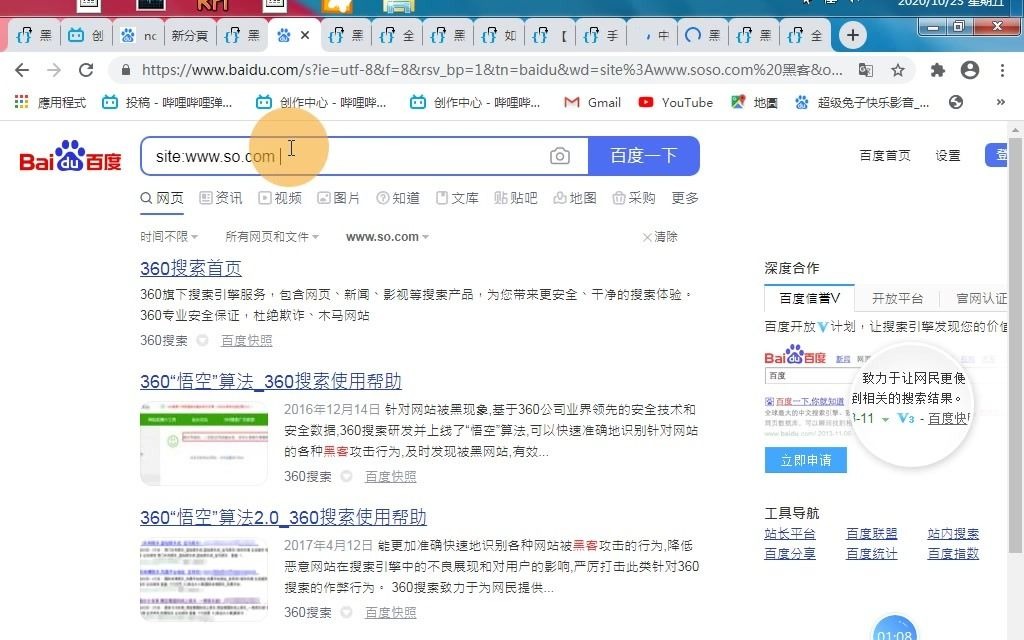1024x640 pixels.
Task: Bookmark this page with the star icon
Action: point(898,71)
